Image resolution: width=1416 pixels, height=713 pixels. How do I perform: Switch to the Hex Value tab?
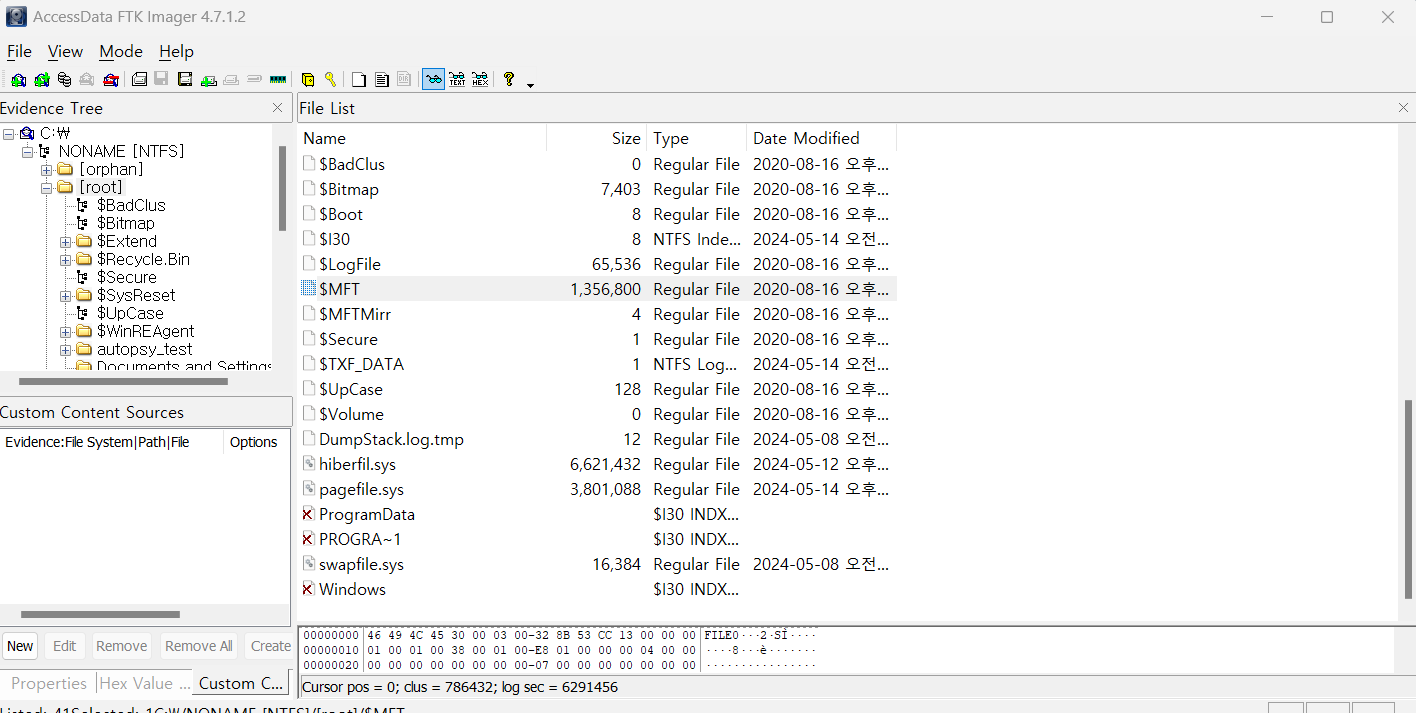[144, 683]
